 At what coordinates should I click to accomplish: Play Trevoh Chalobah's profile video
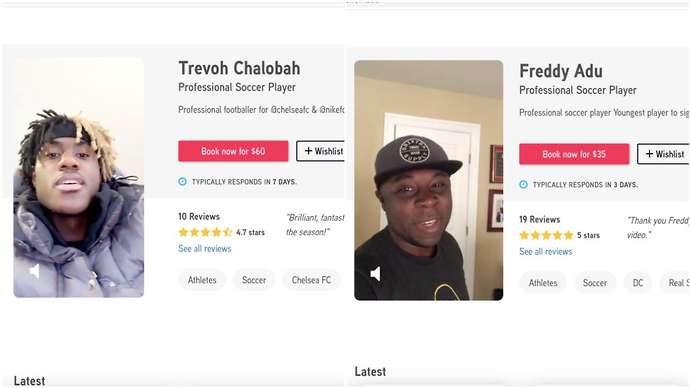click(79, 177)
